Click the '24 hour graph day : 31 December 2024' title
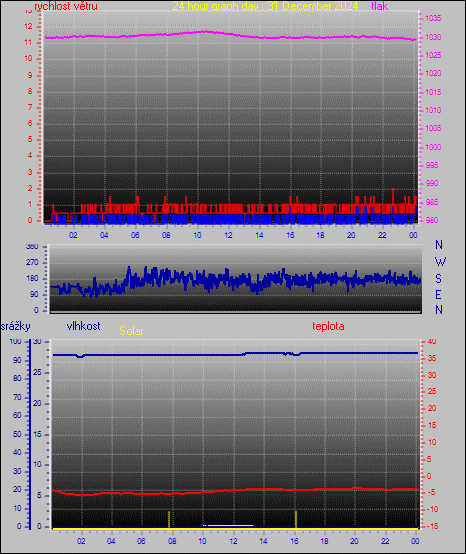Screen dimensions: 466x554 pos(265,6)
